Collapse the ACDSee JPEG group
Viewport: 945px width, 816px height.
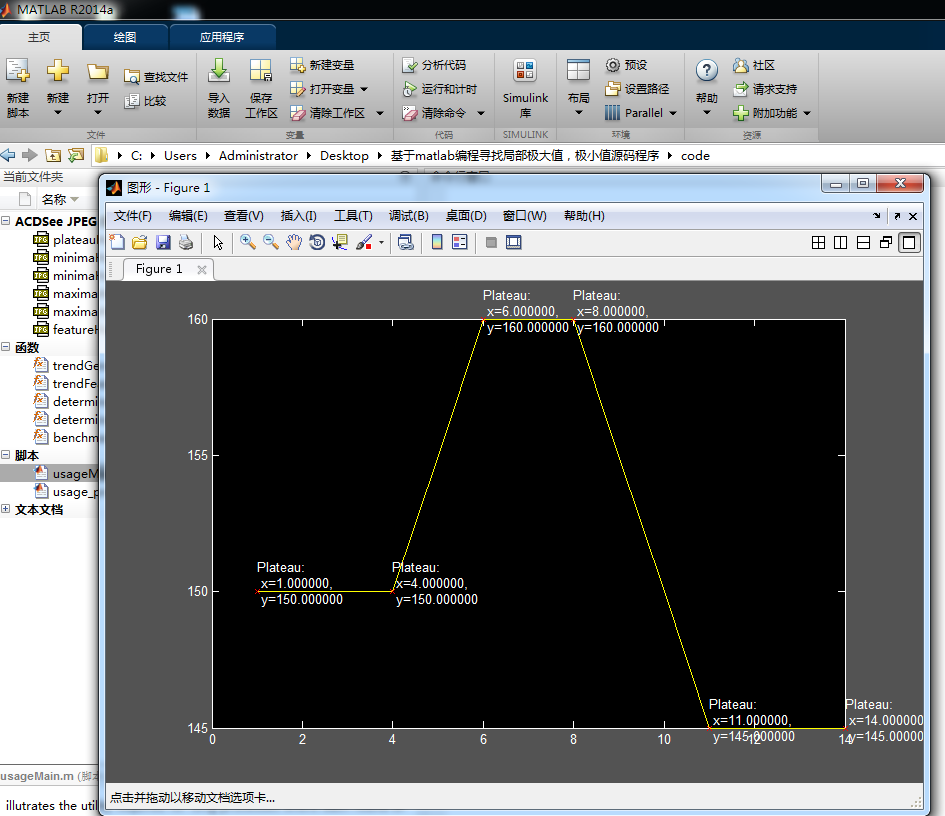5,221
